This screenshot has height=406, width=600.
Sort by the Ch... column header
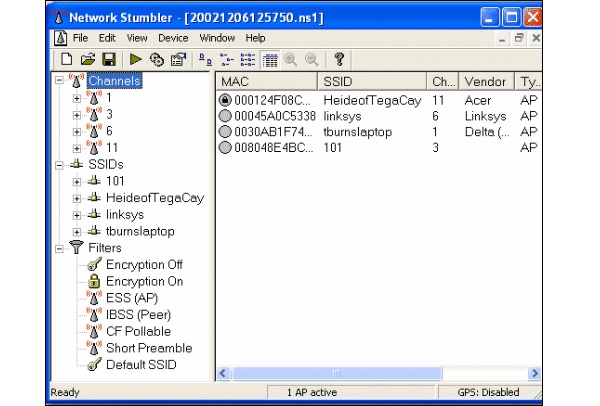coord(443,82)
